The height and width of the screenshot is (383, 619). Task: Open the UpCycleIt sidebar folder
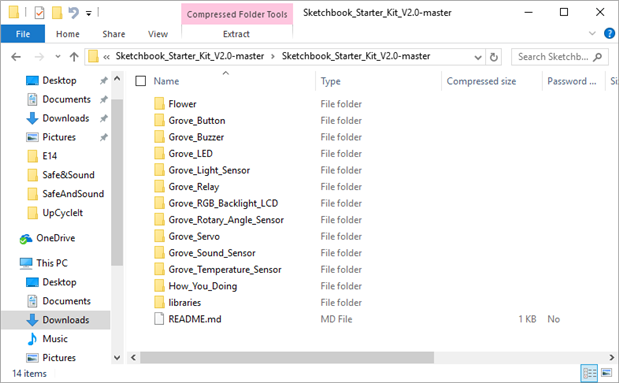pyautogui.click(x=62, y=213)
